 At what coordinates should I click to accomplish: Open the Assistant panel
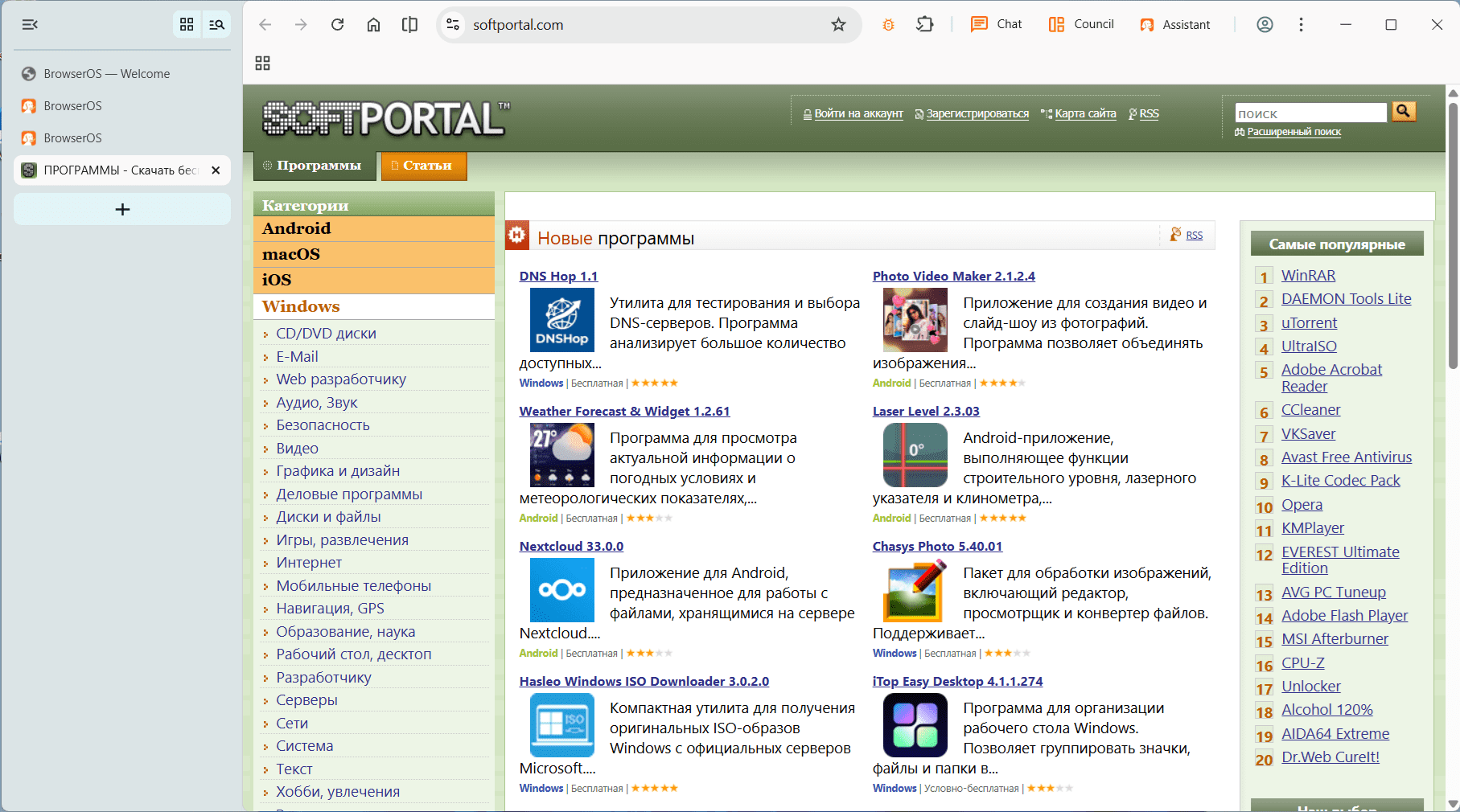[1174, 25]
